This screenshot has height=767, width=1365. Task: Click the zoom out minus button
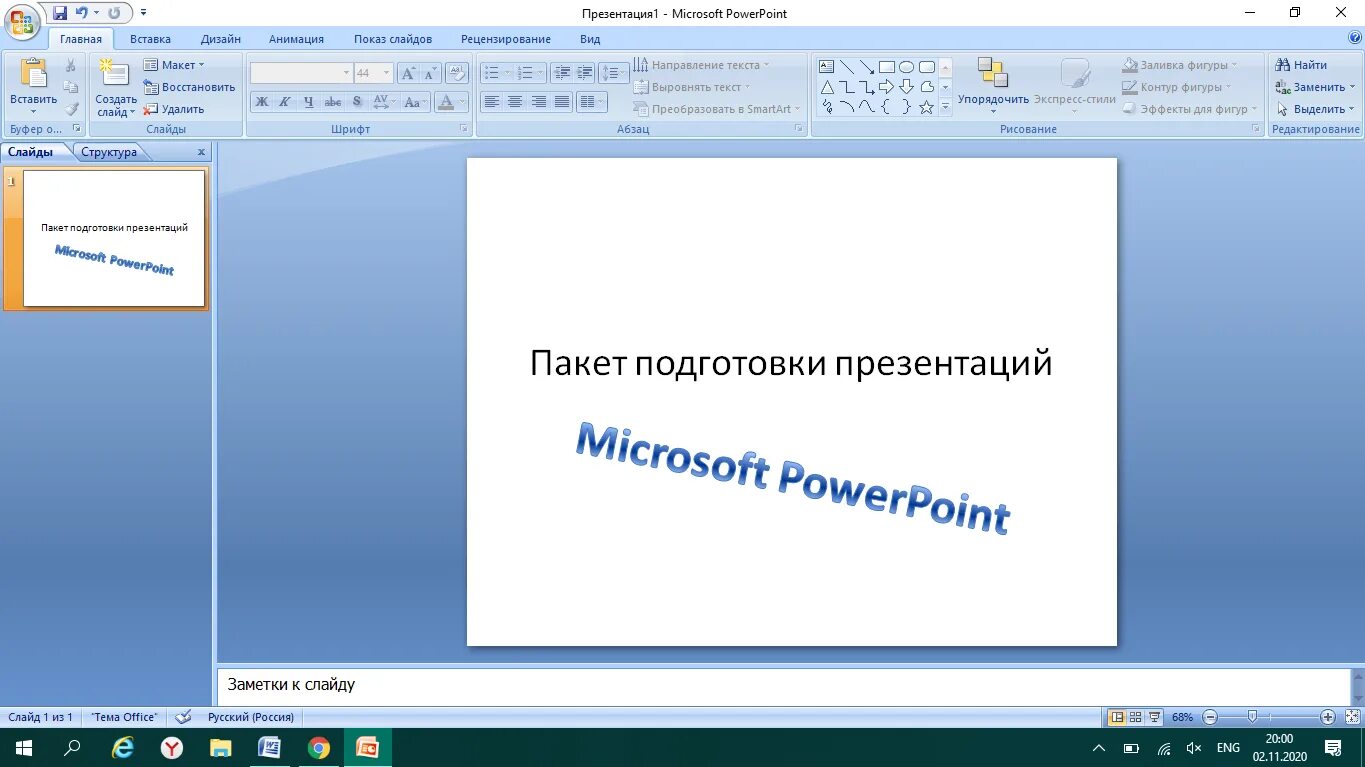click(x=1210, y=717)
